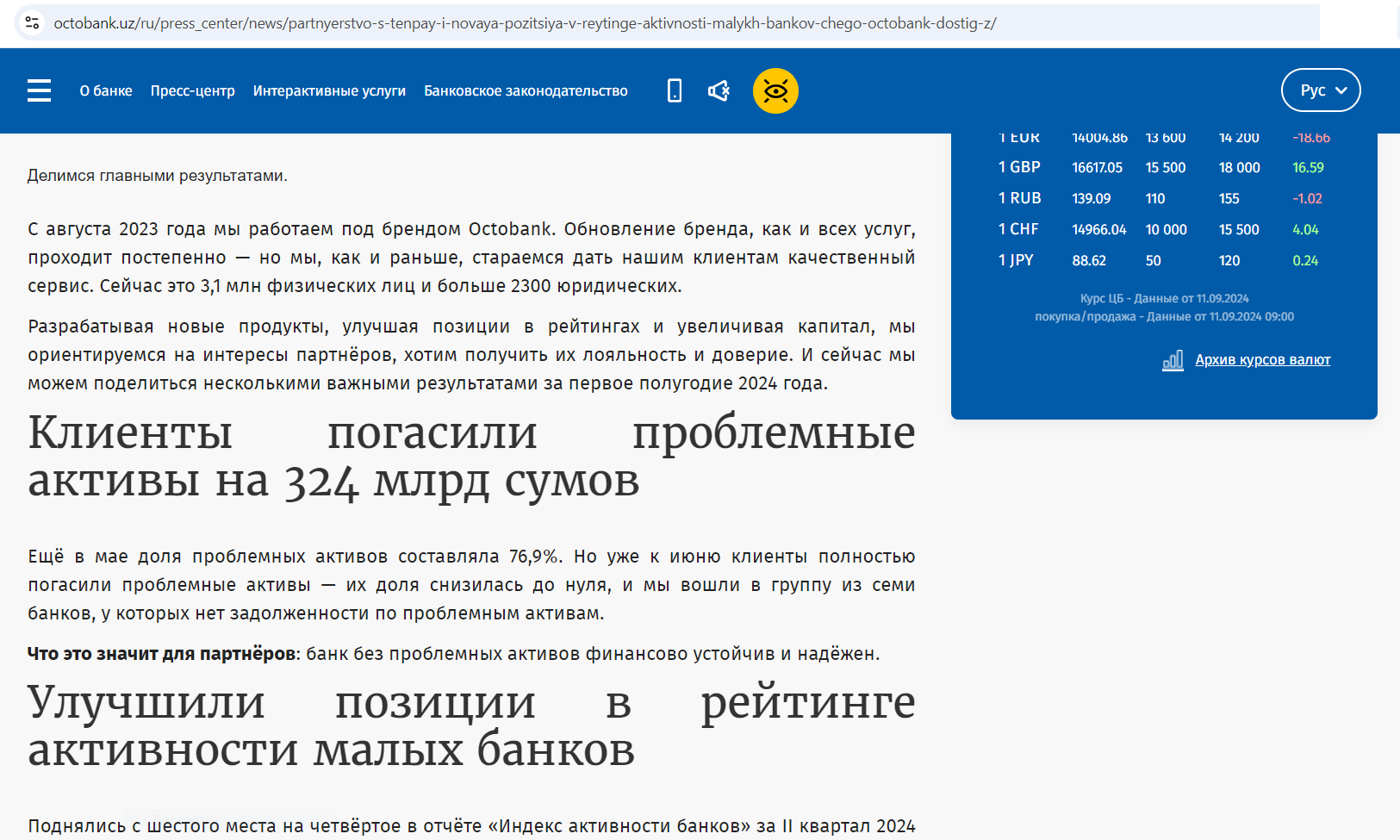Click the 1 CHF currency label

[x=1018, y=229]
